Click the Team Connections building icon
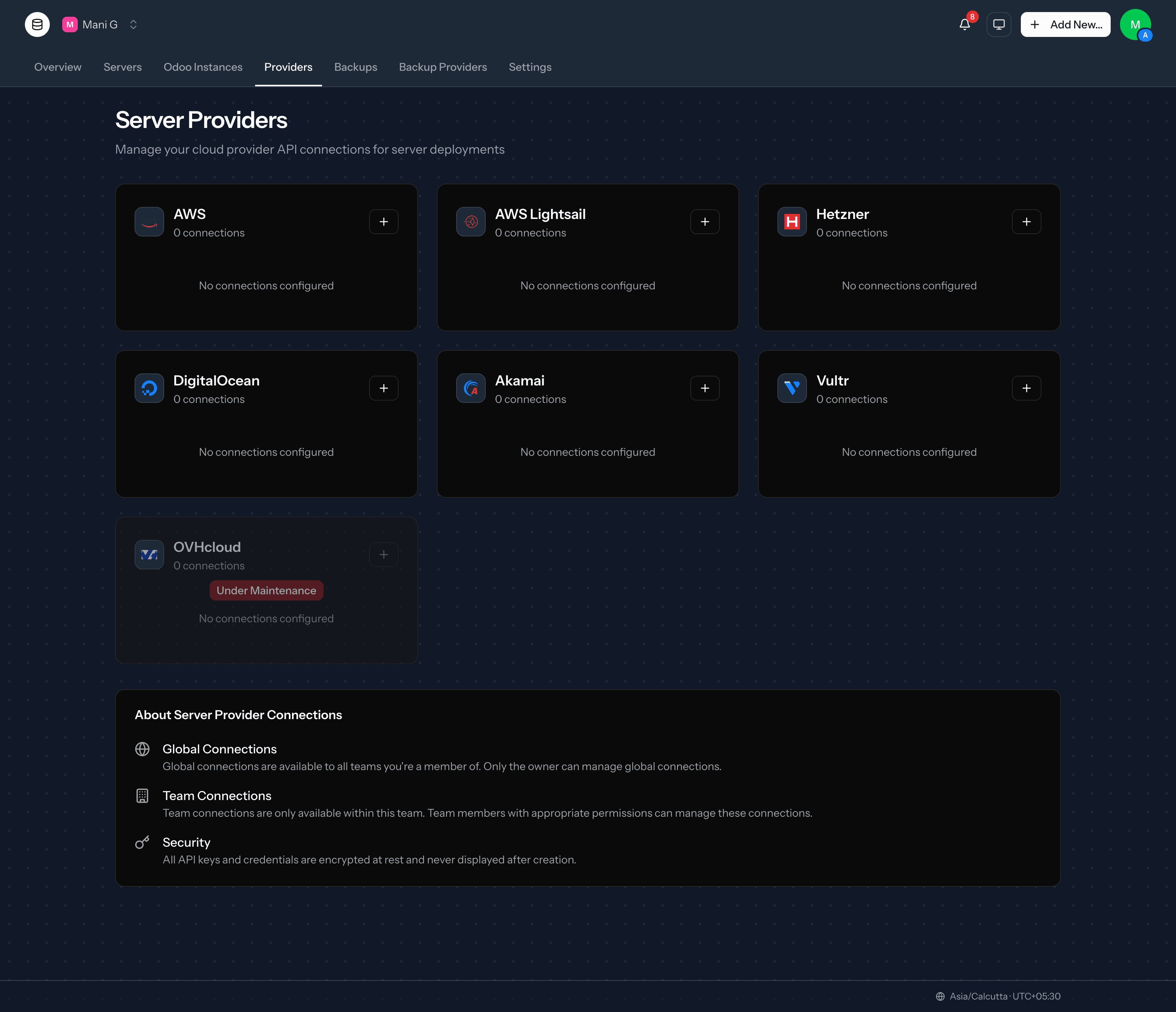The width and height of the screenshot is (1176, 1012). click(142, 796)
